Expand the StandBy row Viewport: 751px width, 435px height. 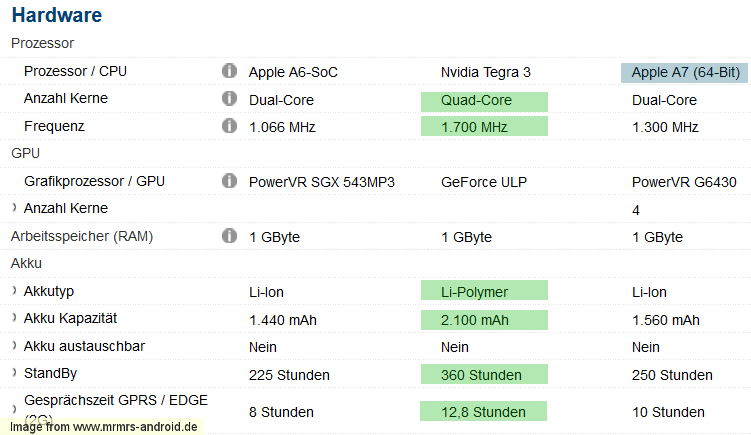point(14,372)
